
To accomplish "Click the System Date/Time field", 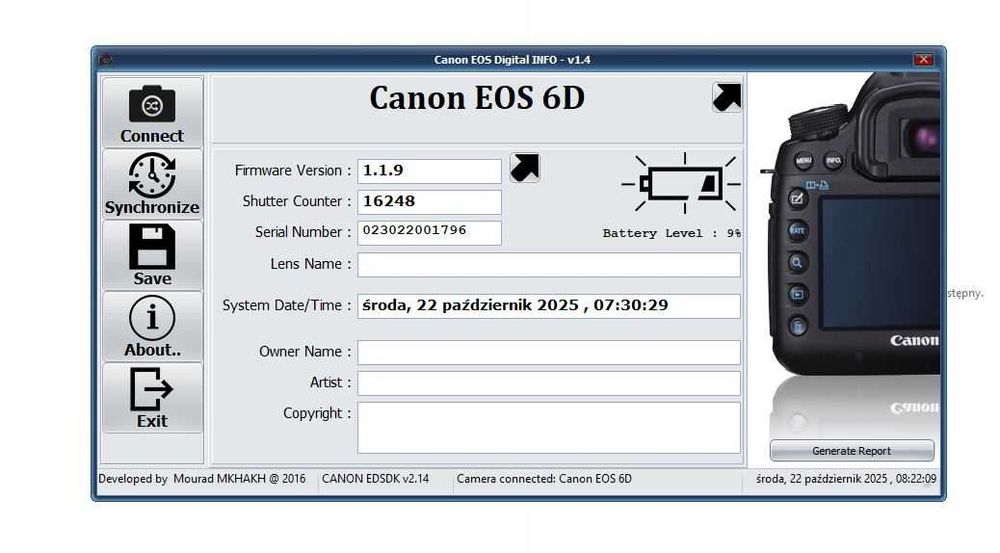I will [548, 306].
